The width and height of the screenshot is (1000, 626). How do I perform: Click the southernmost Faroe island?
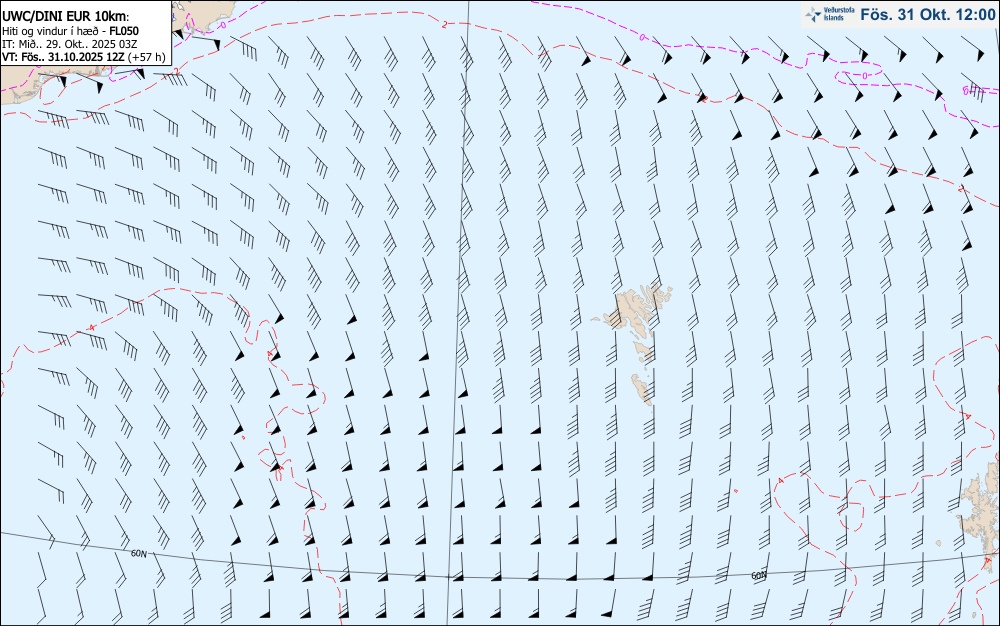pos(642,388)
